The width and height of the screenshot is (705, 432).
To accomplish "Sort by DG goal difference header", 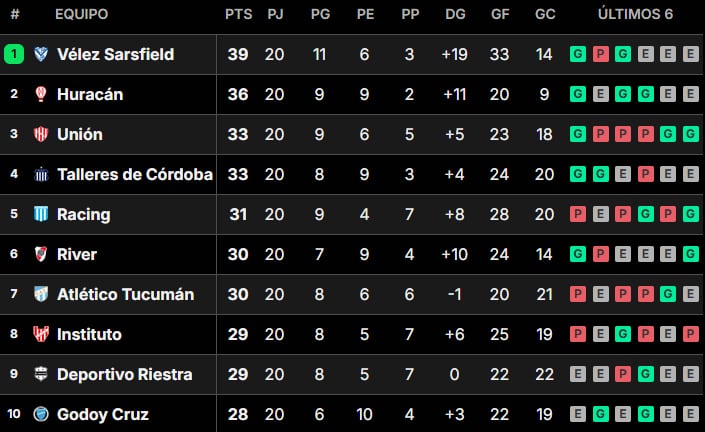I will click(x=455, y=14).
